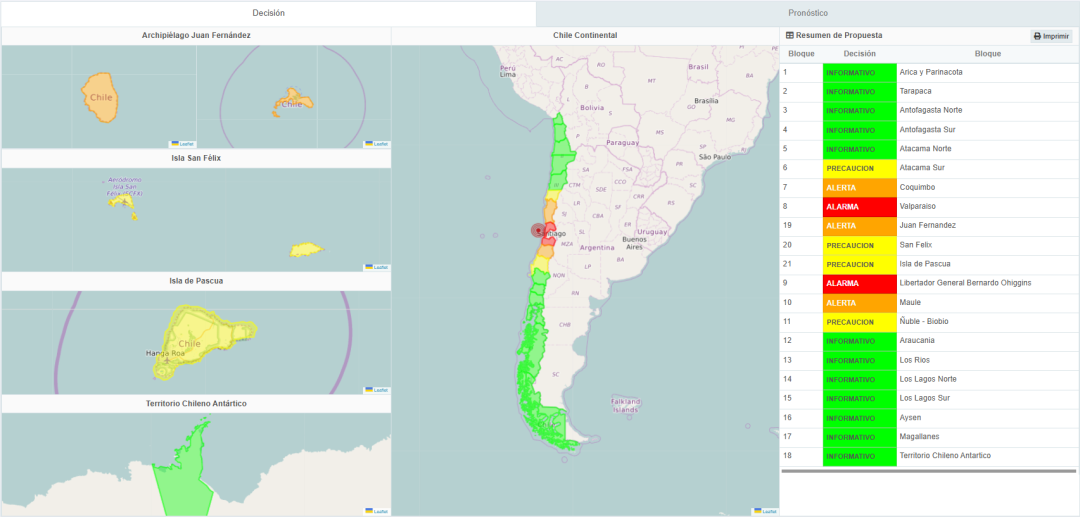Screen dimensions: 1080x517
Task: Click the Imprimir print button
Action: pos(1051,36)
